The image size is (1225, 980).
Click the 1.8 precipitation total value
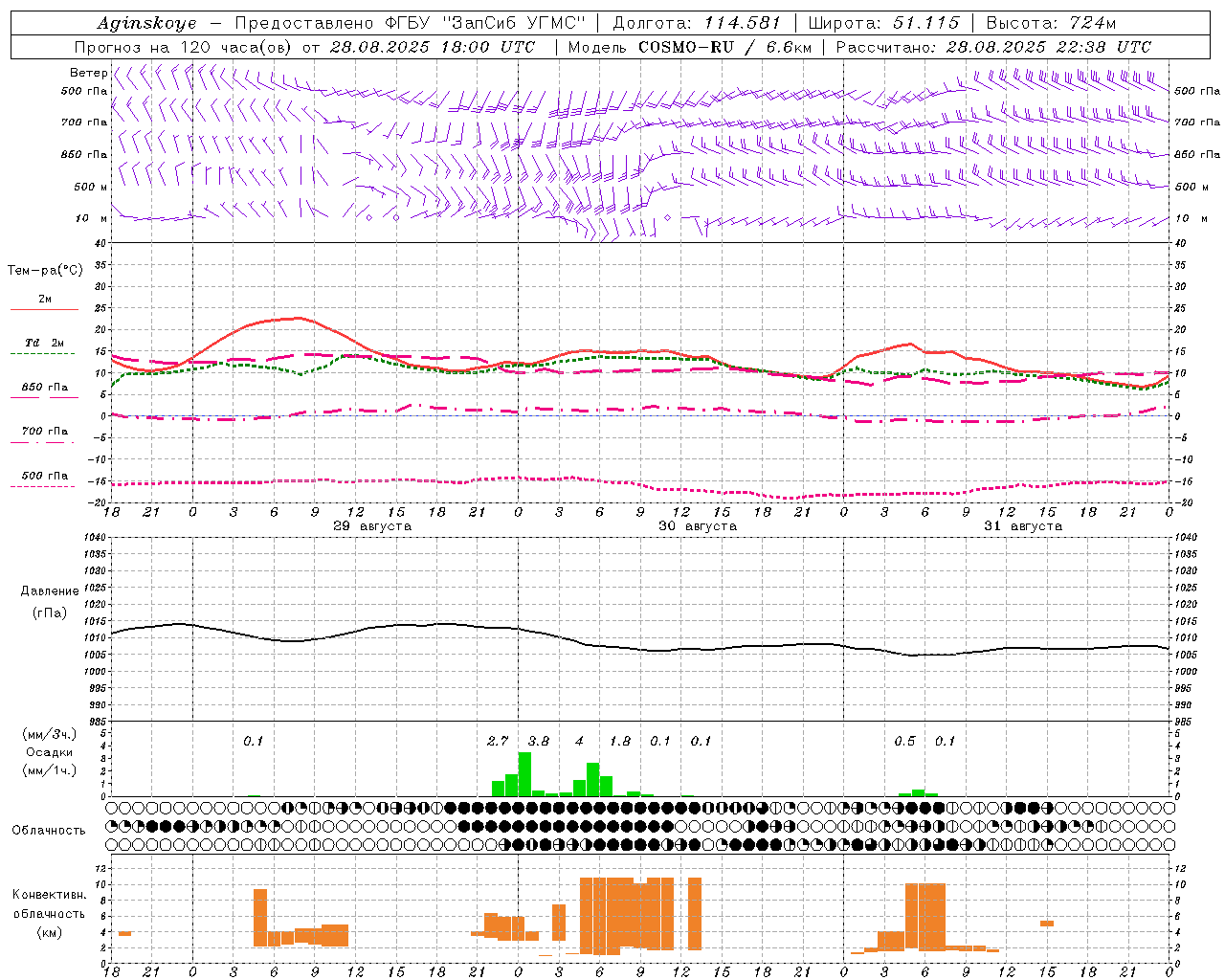tap(620, 741)
